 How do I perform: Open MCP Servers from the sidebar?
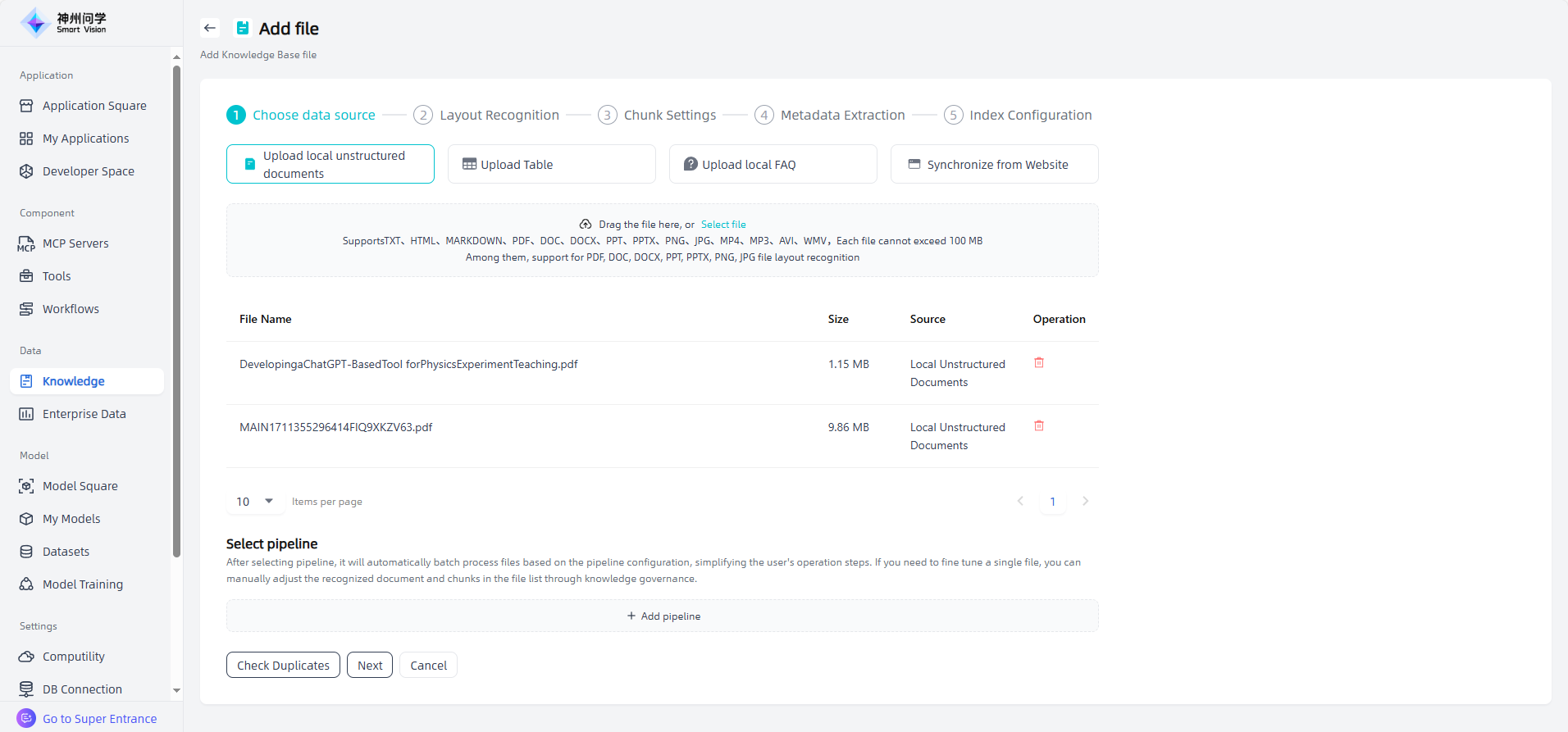pos(75,243)
